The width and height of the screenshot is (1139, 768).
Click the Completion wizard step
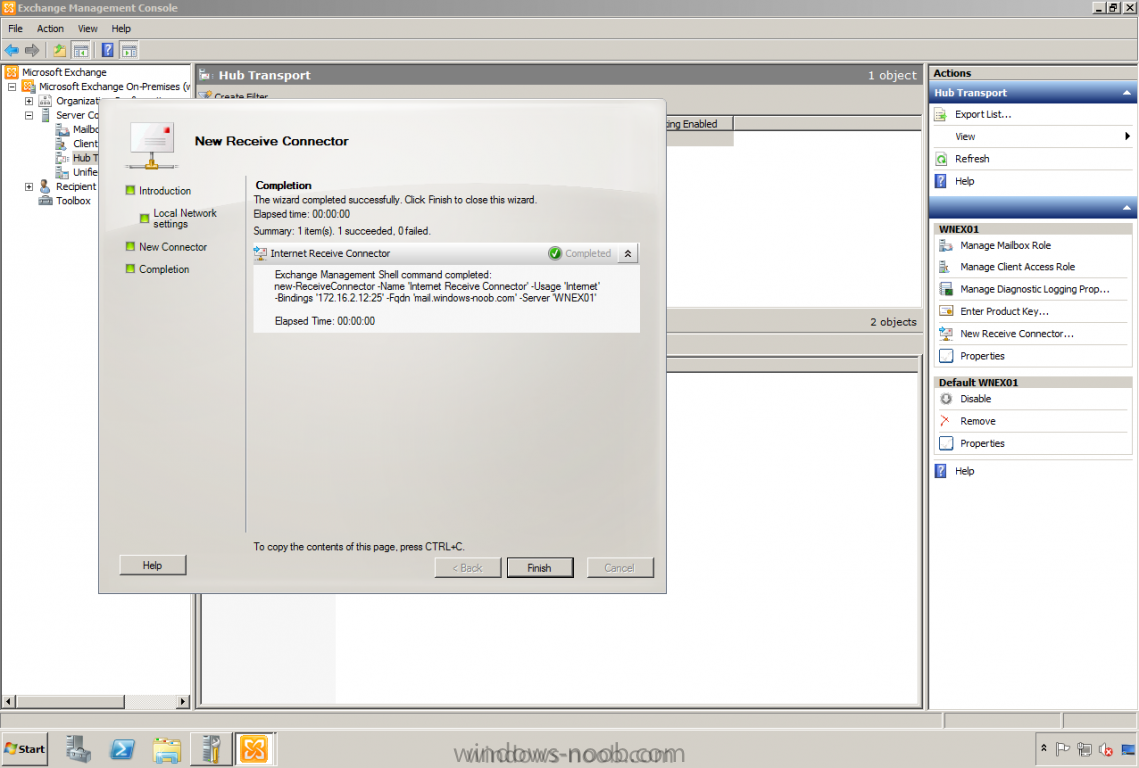pyautogui.click(x=164, y=269)
